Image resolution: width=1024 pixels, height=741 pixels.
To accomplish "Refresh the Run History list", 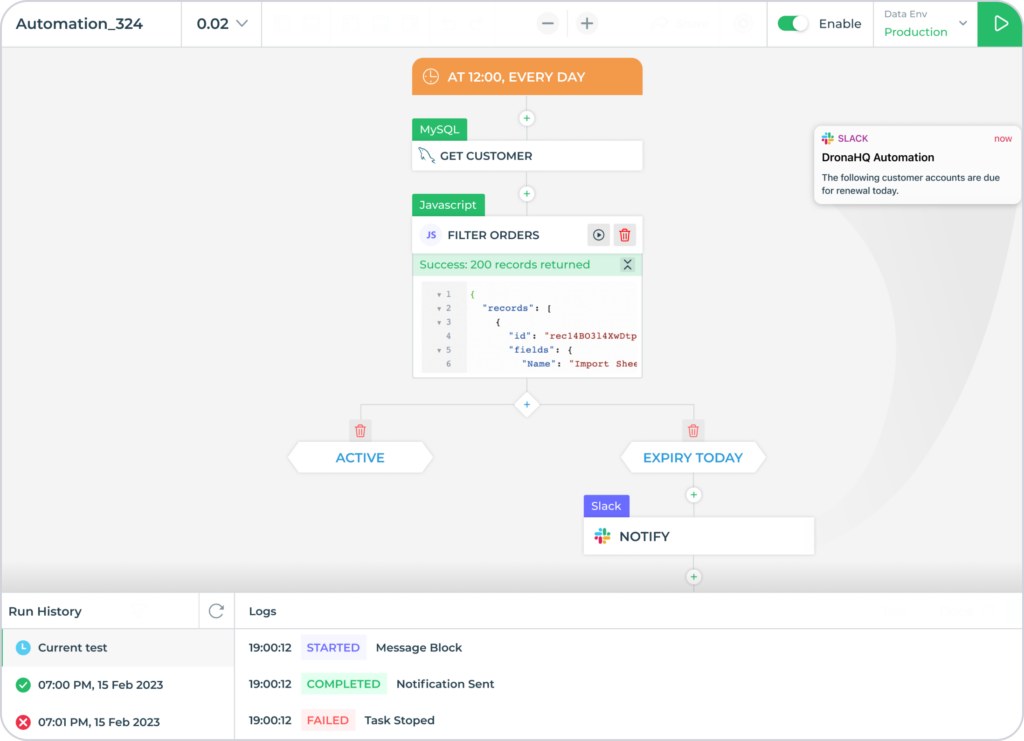I will coord(217,611).
